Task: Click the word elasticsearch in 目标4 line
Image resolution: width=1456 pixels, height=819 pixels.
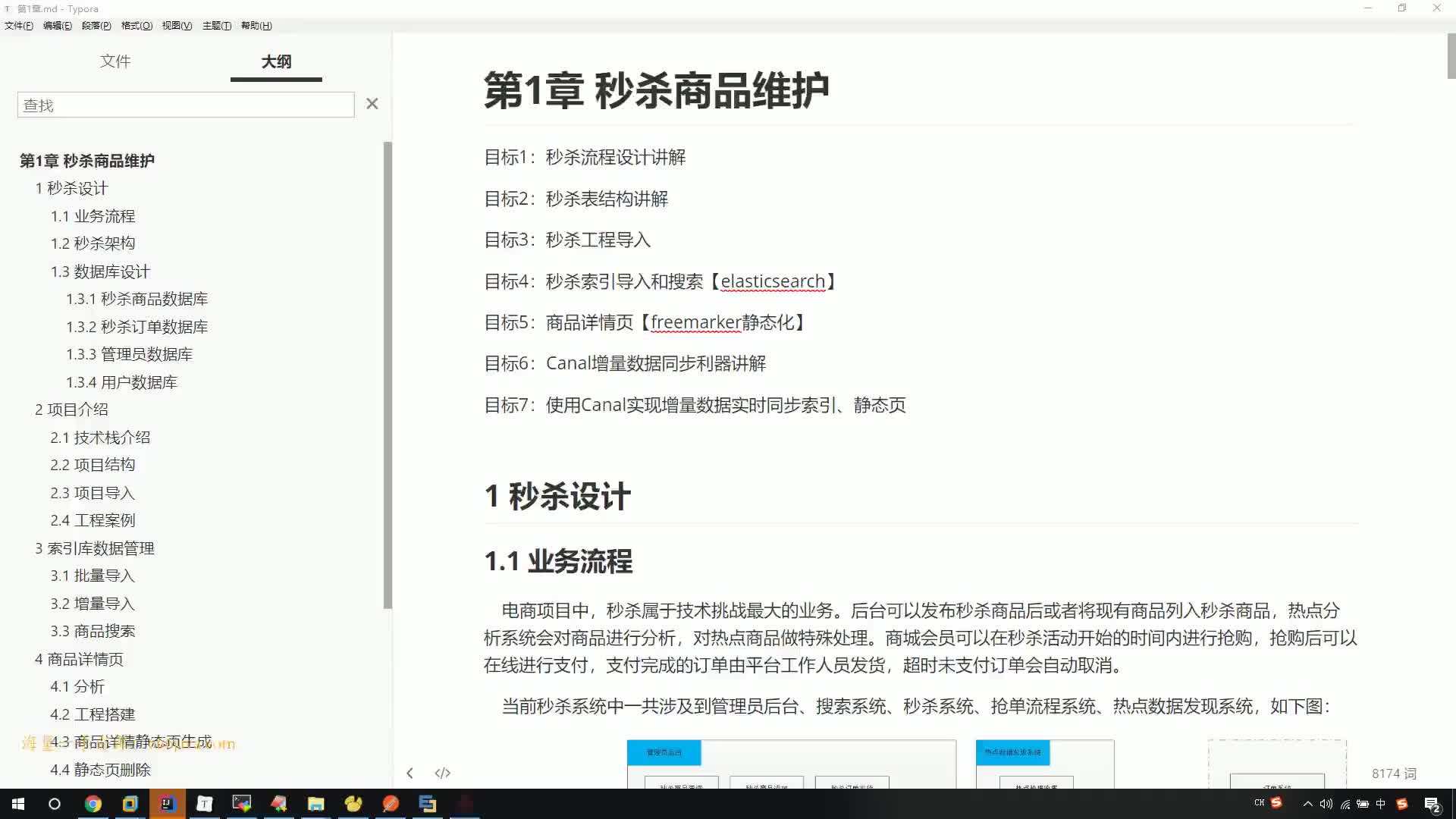Action: pyautogui.click(x=773, y=281)
